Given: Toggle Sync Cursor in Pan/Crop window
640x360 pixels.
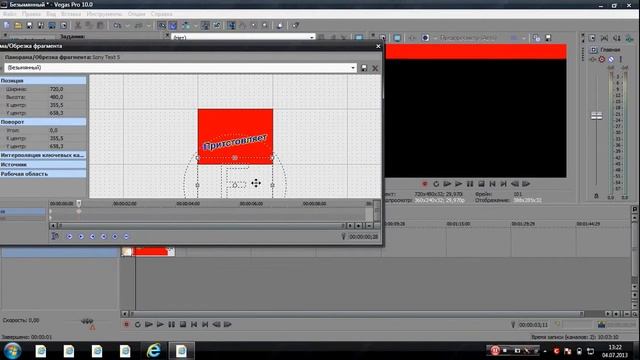Looking at the screenshot, I should coord(55,236).
